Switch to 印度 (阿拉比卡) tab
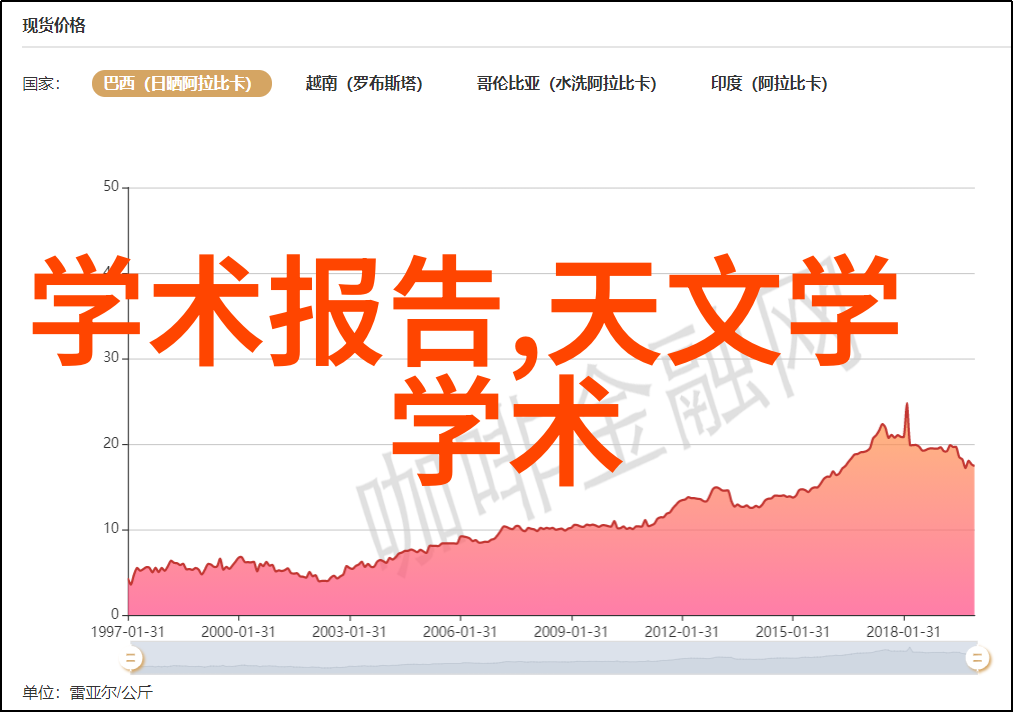The width and height of the screenshot is (1013, 712). [769, 84]
